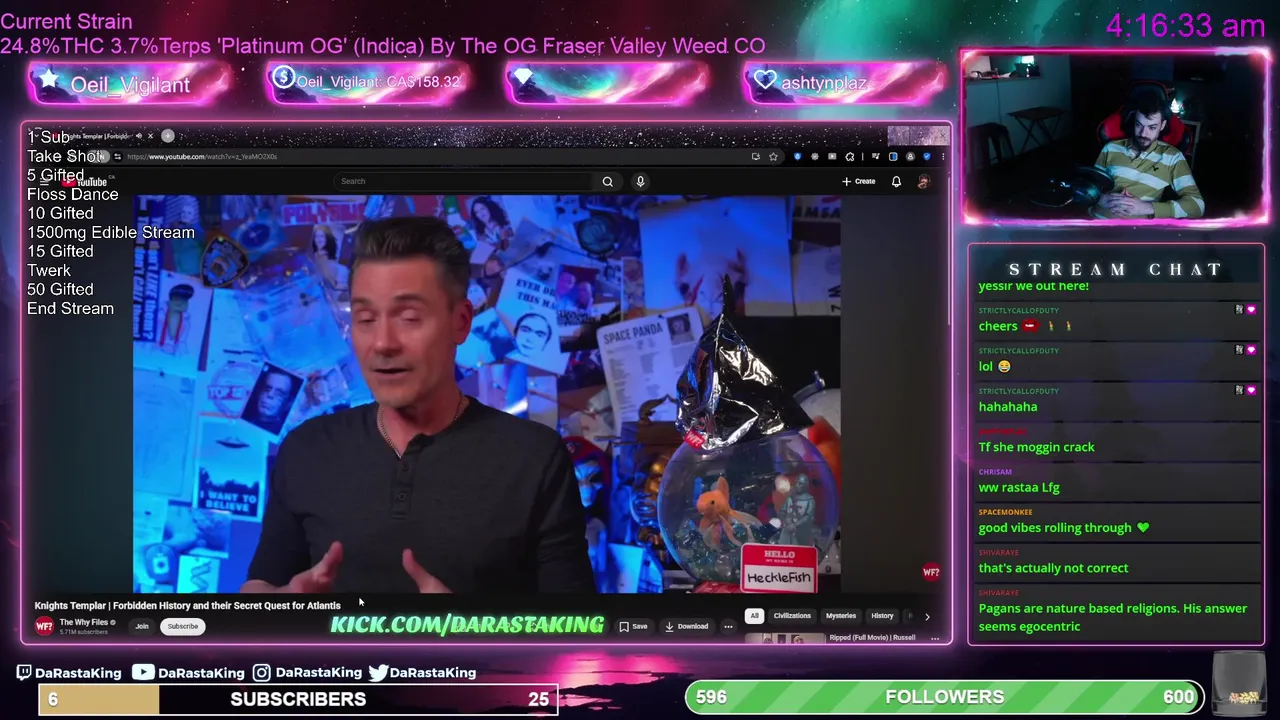The width and height of the screenshot is (1280, 720).
Task: Click heart badge beside 'cheers' message
Action: [1251, 310]
